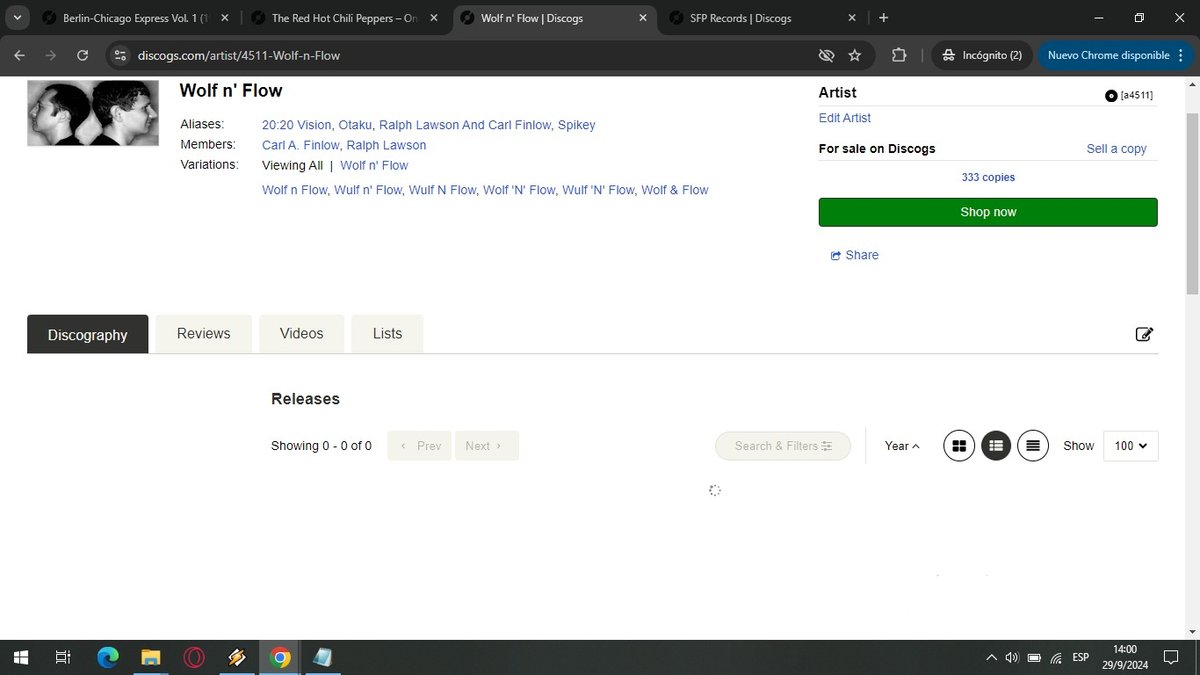Screen dimensions: 1200x675
Task: Select the Wolf & Flow variation
Action: click(675, 190)
